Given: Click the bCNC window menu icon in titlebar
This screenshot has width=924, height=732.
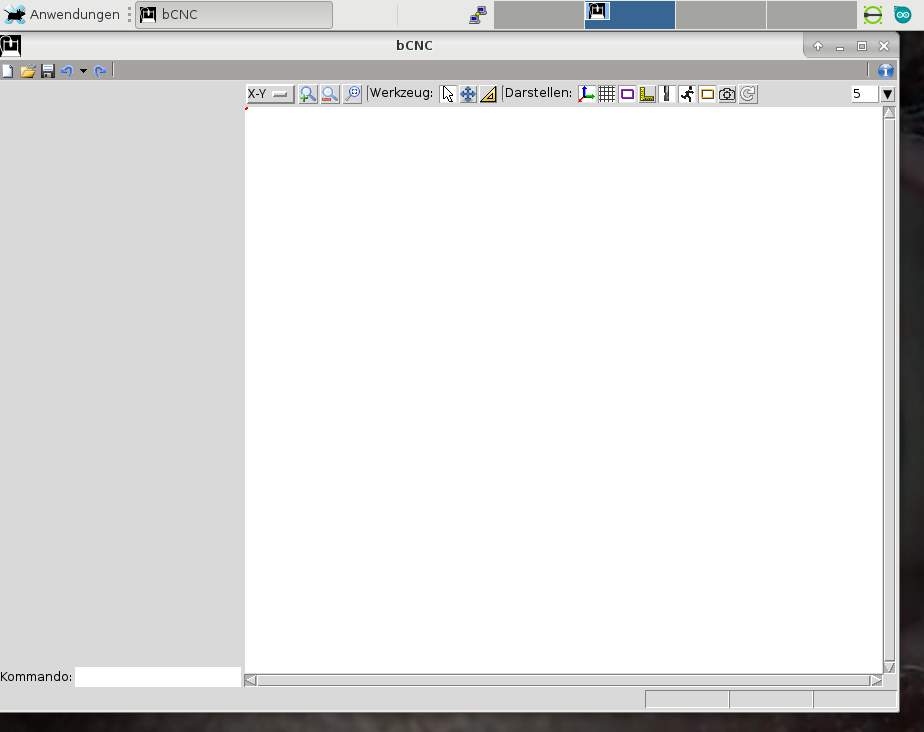Looking at the screenshot, I should click(x=11, y=45).
